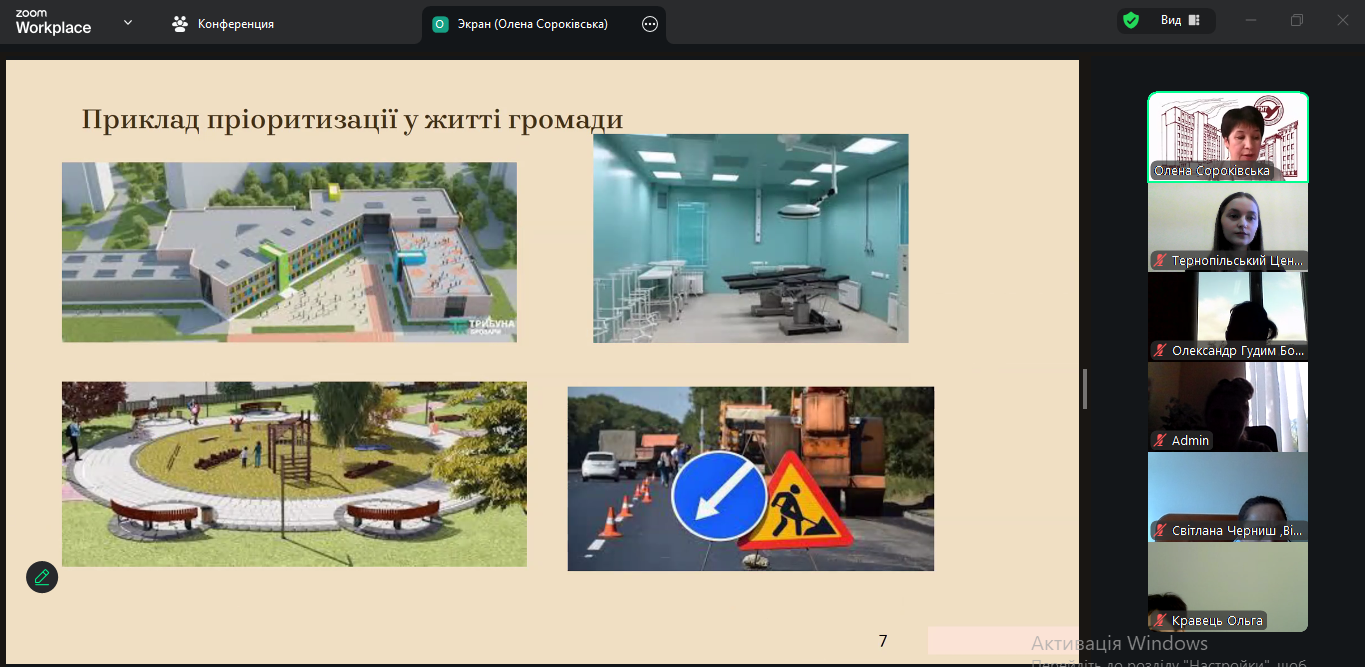This screenshot has width=1365, height=667.
Task: Click the Кравець Ольга name label
Action: [1216, 621]
